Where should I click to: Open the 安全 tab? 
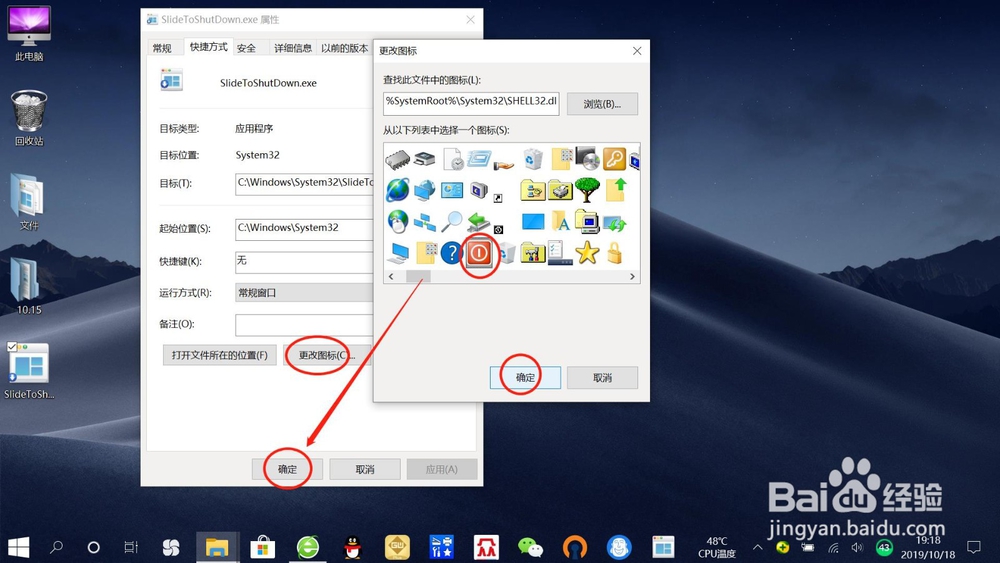tap(246, 48)
